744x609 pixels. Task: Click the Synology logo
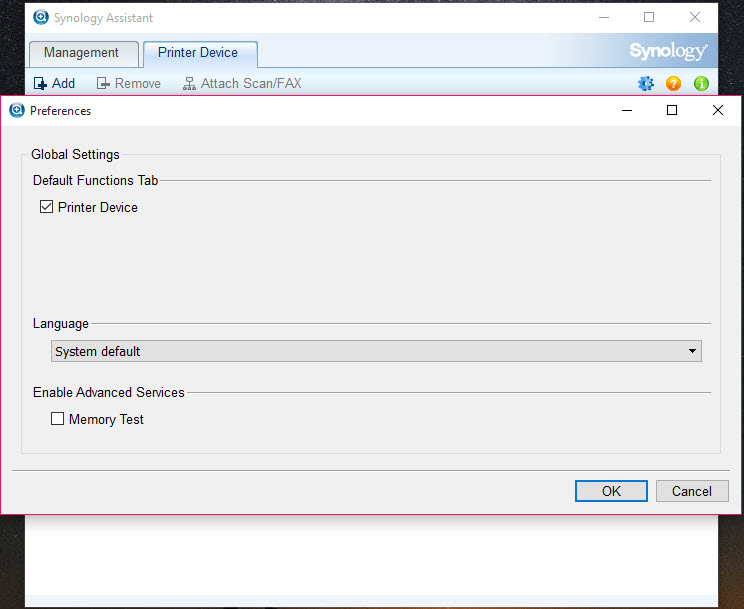[668, 51]
